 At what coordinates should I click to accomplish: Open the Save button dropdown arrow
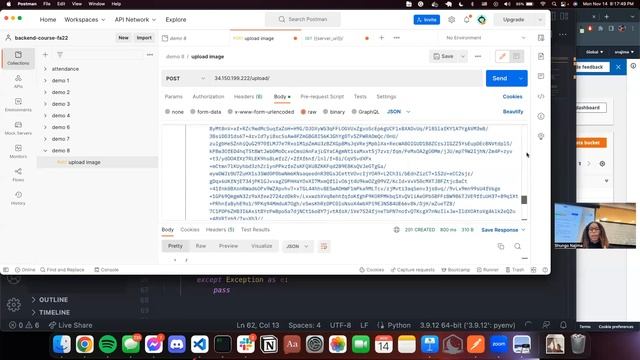point(463,56)
